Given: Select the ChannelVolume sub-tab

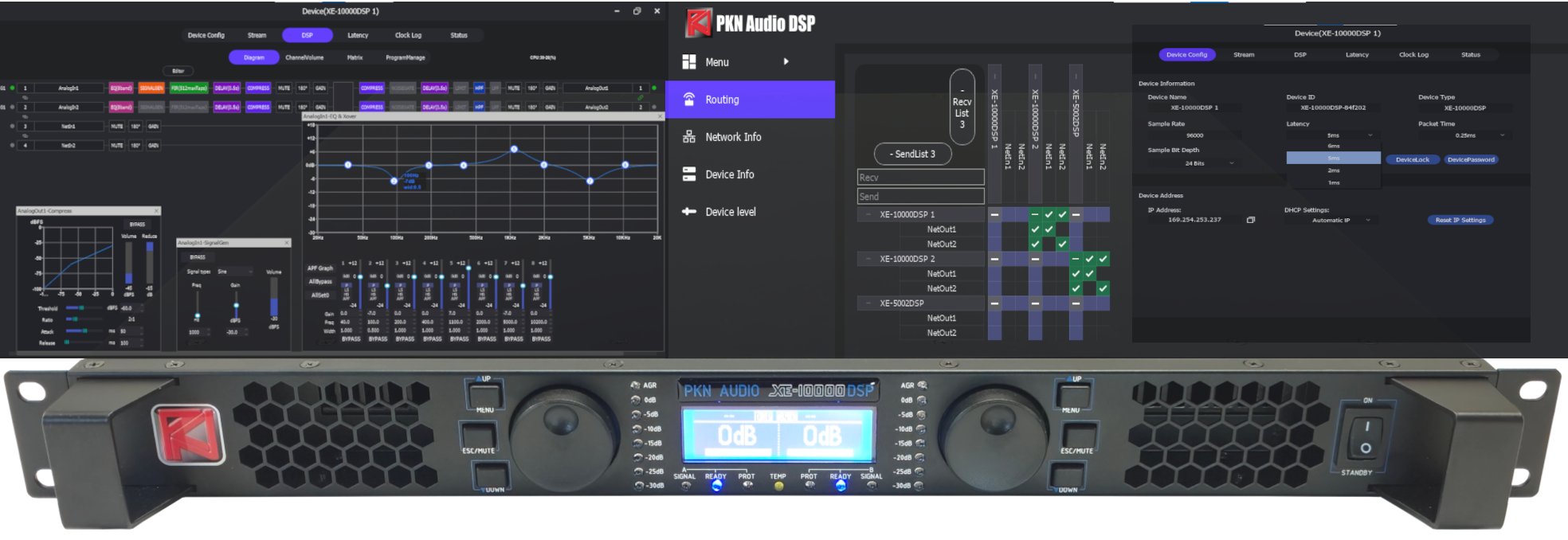Looking at the screenshot, I should (304, 57).
